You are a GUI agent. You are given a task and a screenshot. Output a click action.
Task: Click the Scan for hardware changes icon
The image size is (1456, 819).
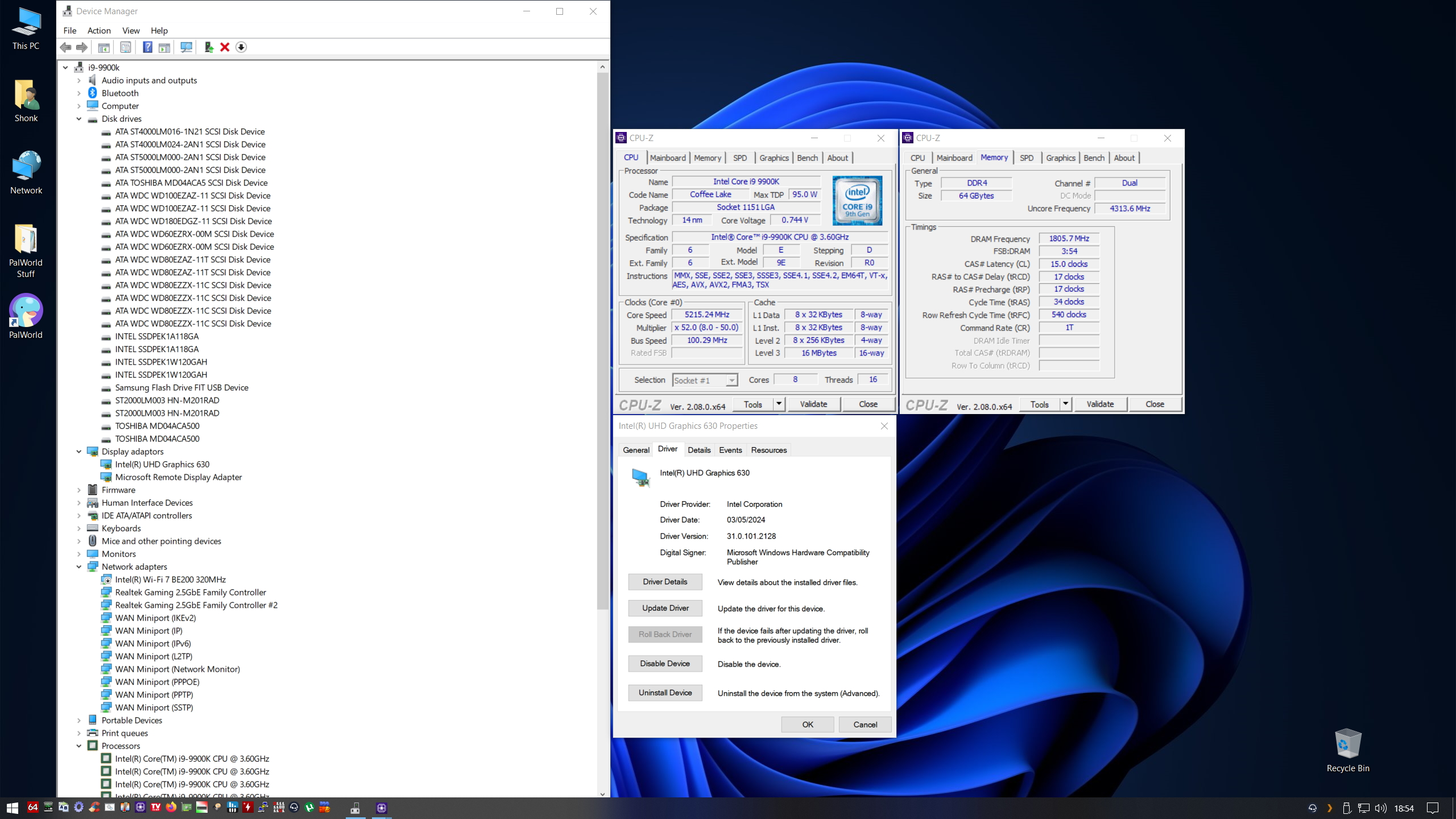[186, 47]
